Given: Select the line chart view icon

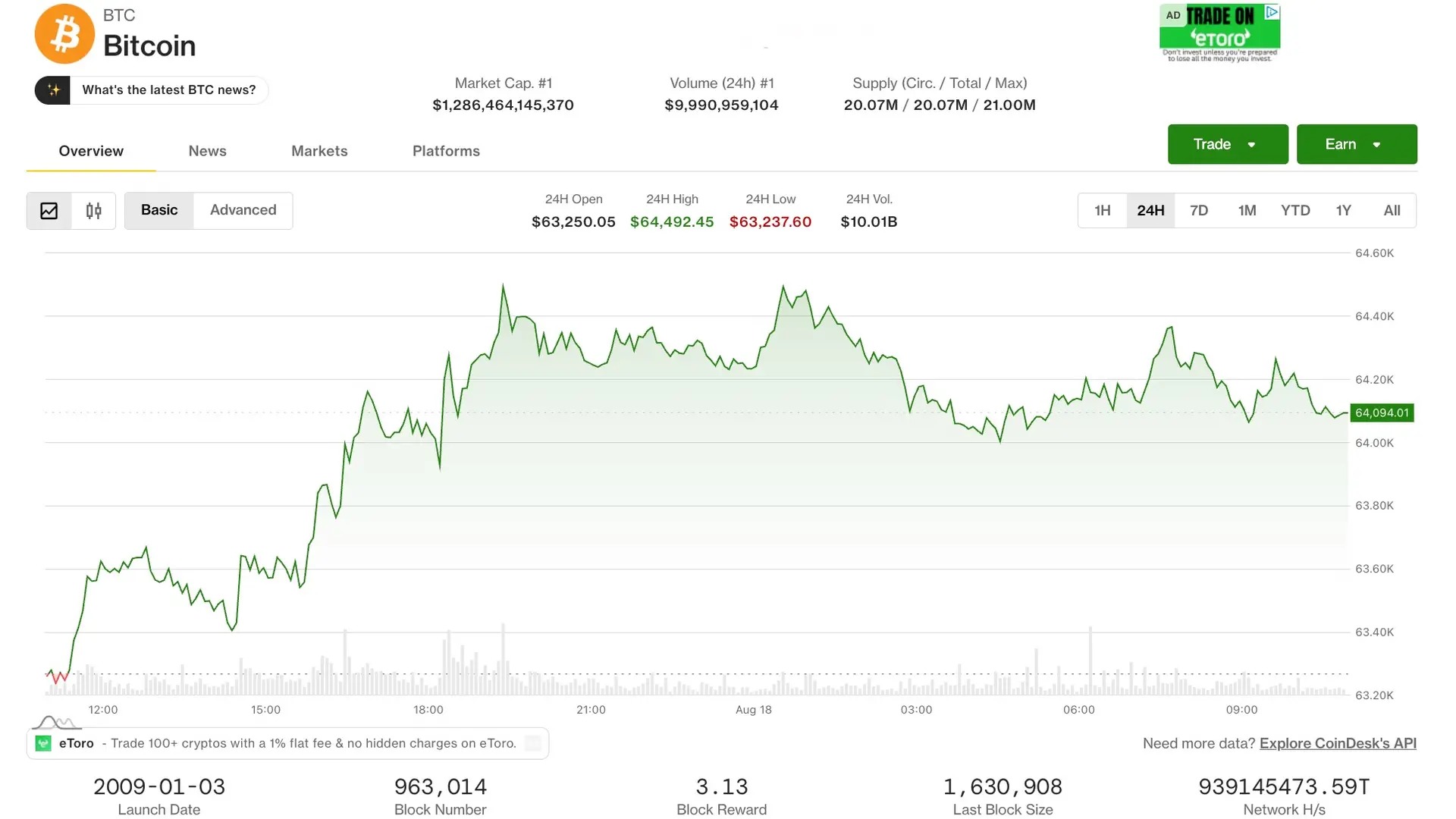Looking at the screenshot, I should click(49, 211).
